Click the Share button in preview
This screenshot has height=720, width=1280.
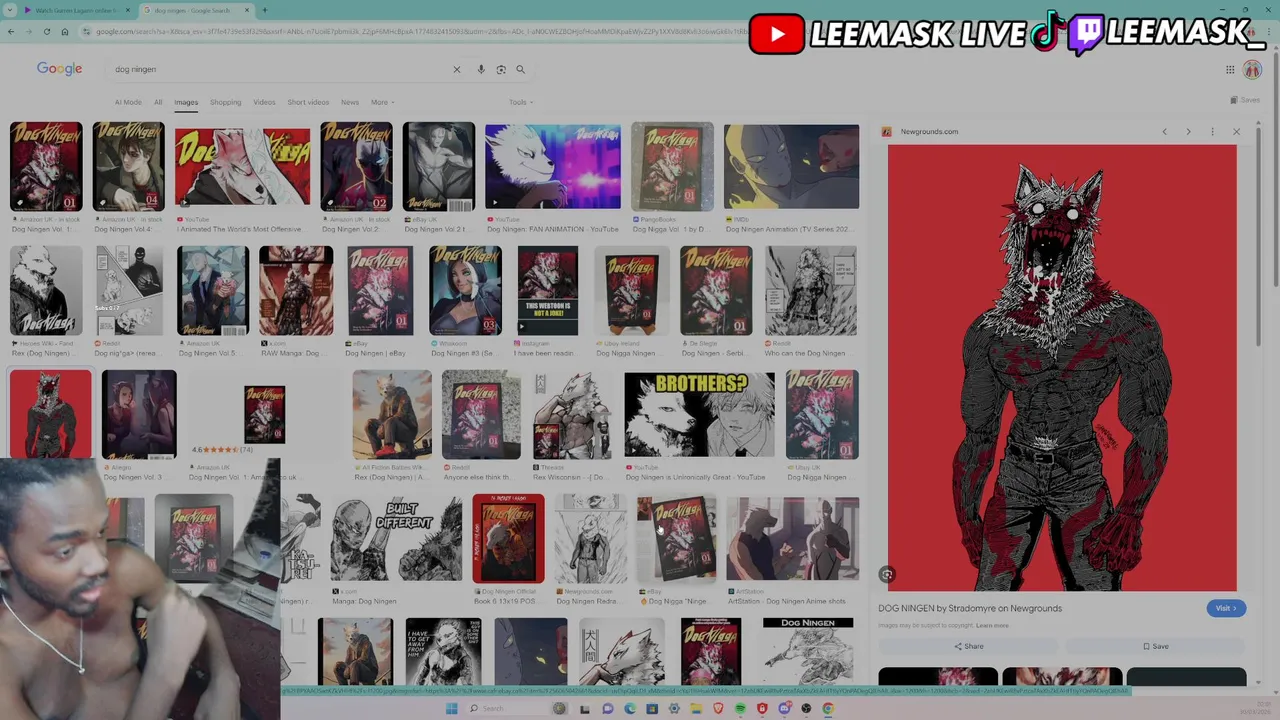pyautogui.click(x=968, y=646)
